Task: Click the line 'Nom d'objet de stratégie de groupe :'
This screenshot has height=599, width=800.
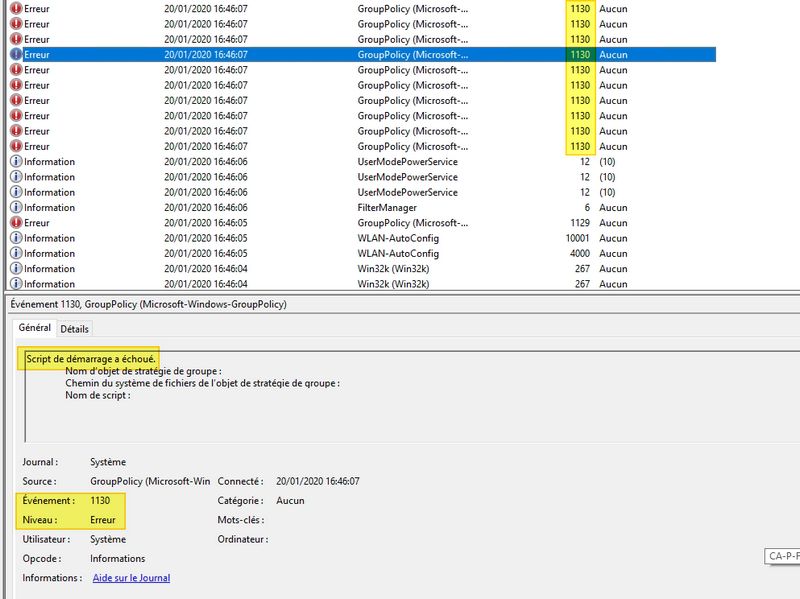Action: click(x=143, y=371)
